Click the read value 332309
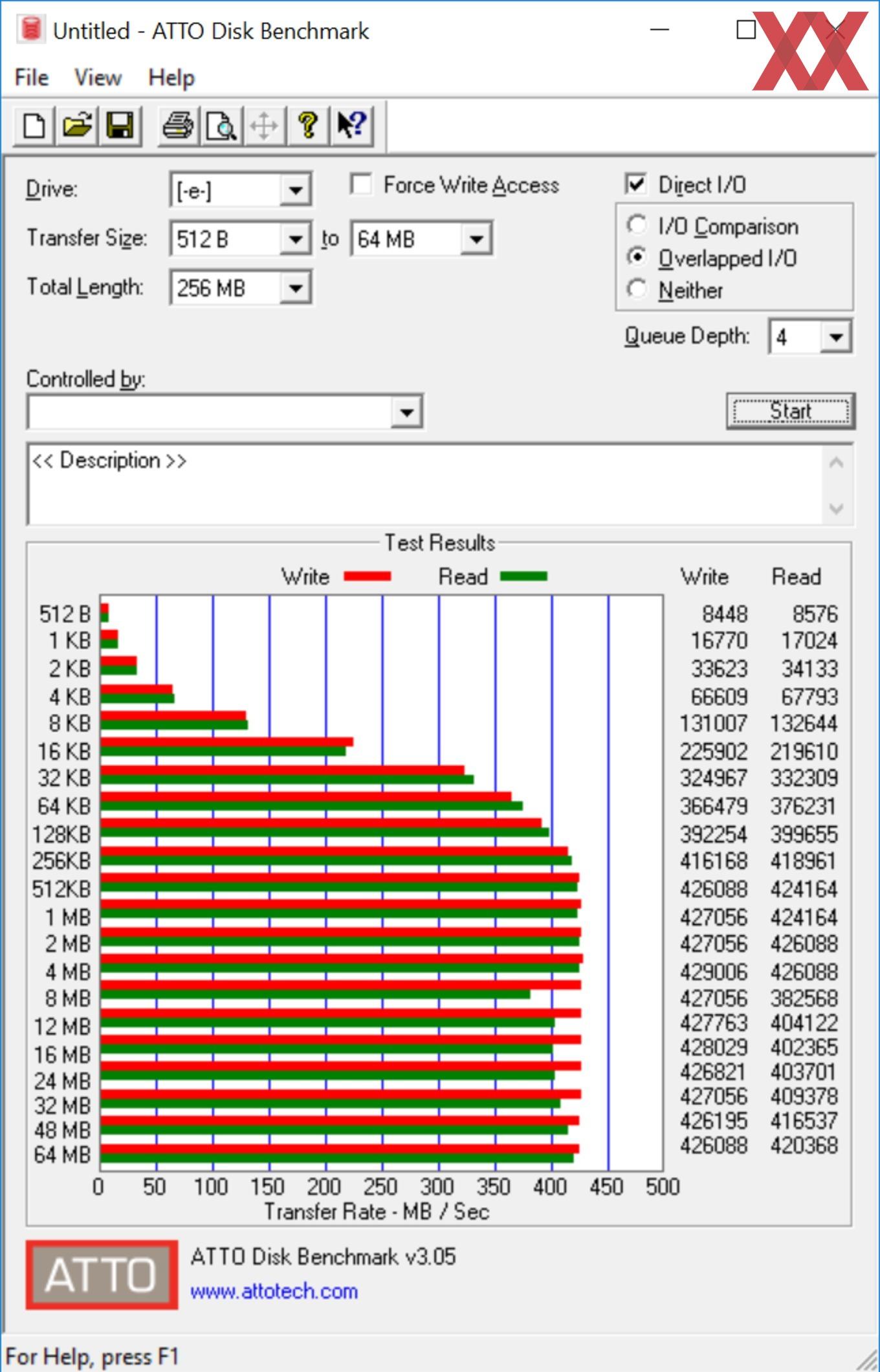This screenshot has width=880, height=1372. [804, 778]
